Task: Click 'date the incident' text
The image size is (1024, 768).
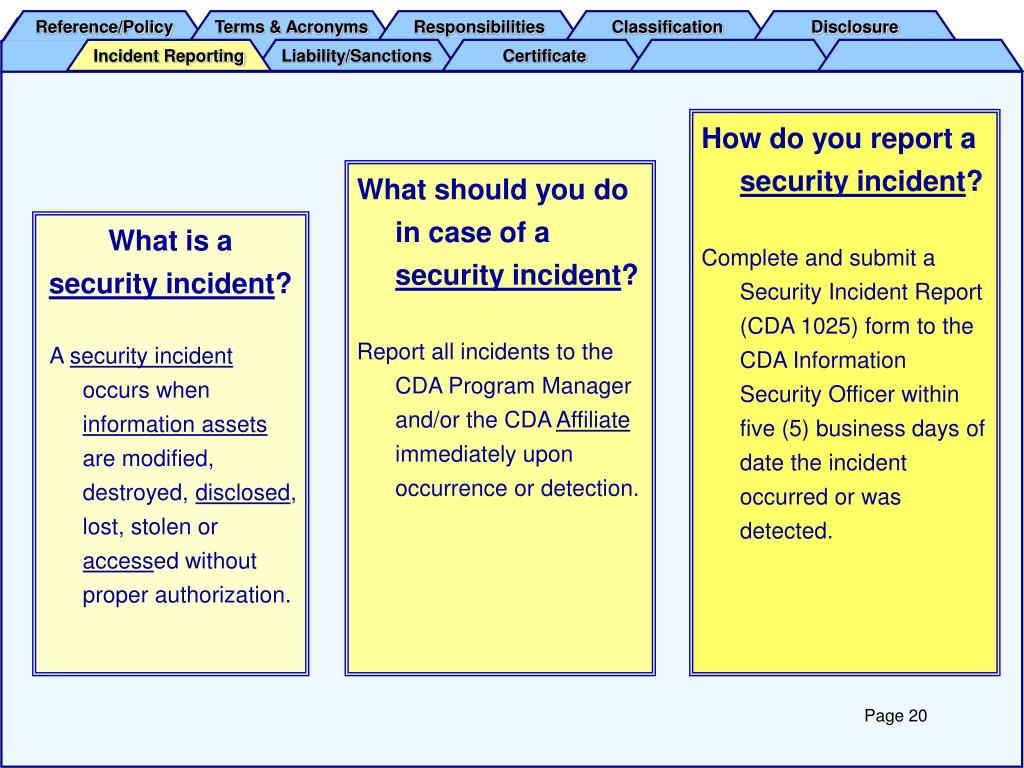Action: [x=823, y=462]
